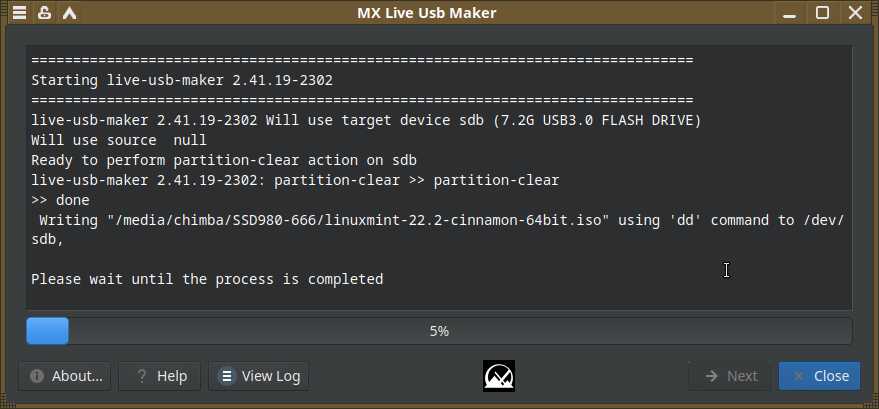
Task: Click the linuxmint ISO file path text
Action: 355,220
